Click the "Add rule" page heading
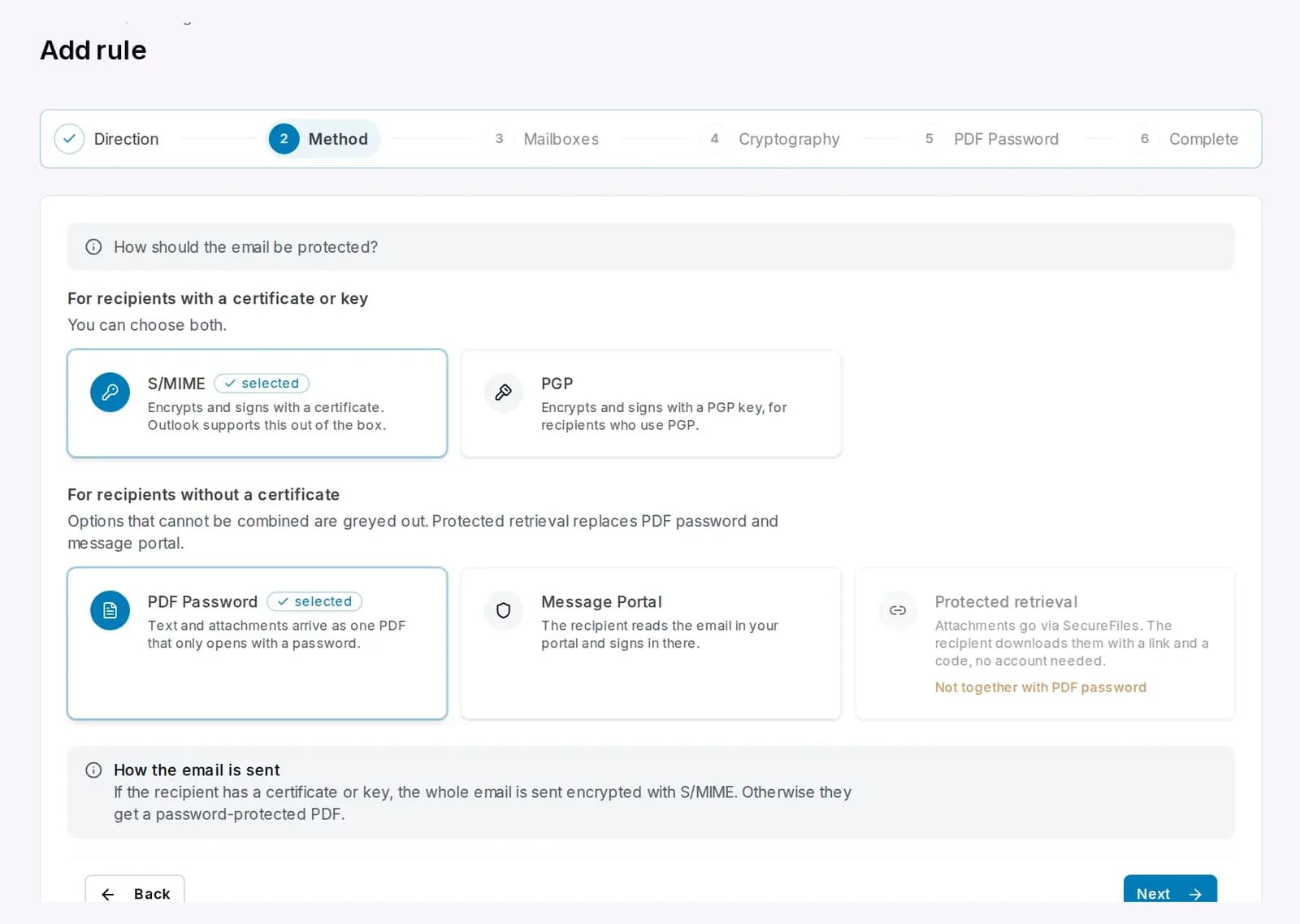This screenshot has height=924, width=1300. pyautogui.click(x=93, y=50)
